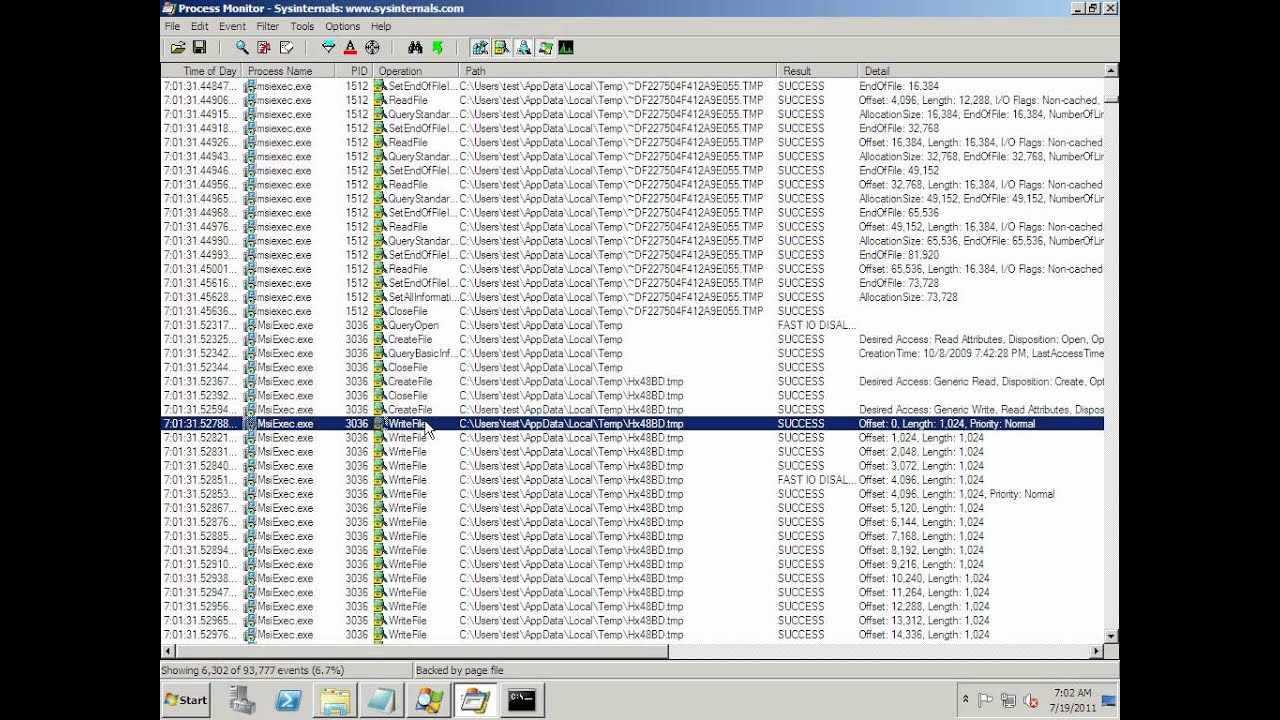Open a saved log with the Open toolbar icon
This screenshot has height=720, width=1280.
pyautogui.click(x=177, y=47)
